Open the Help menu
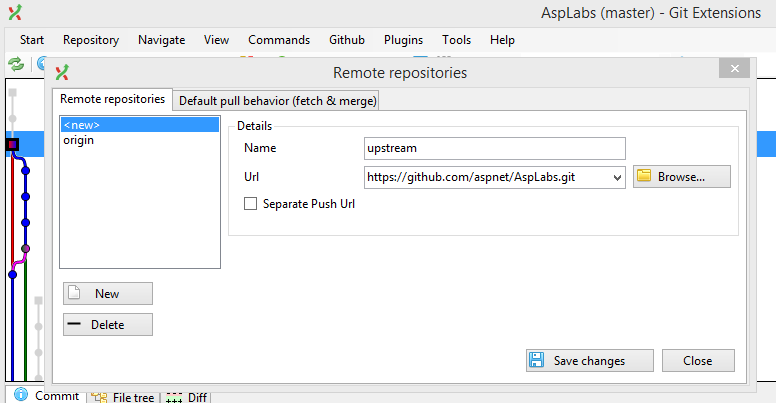Screen dimensions: 776x403 pos(502,40)
